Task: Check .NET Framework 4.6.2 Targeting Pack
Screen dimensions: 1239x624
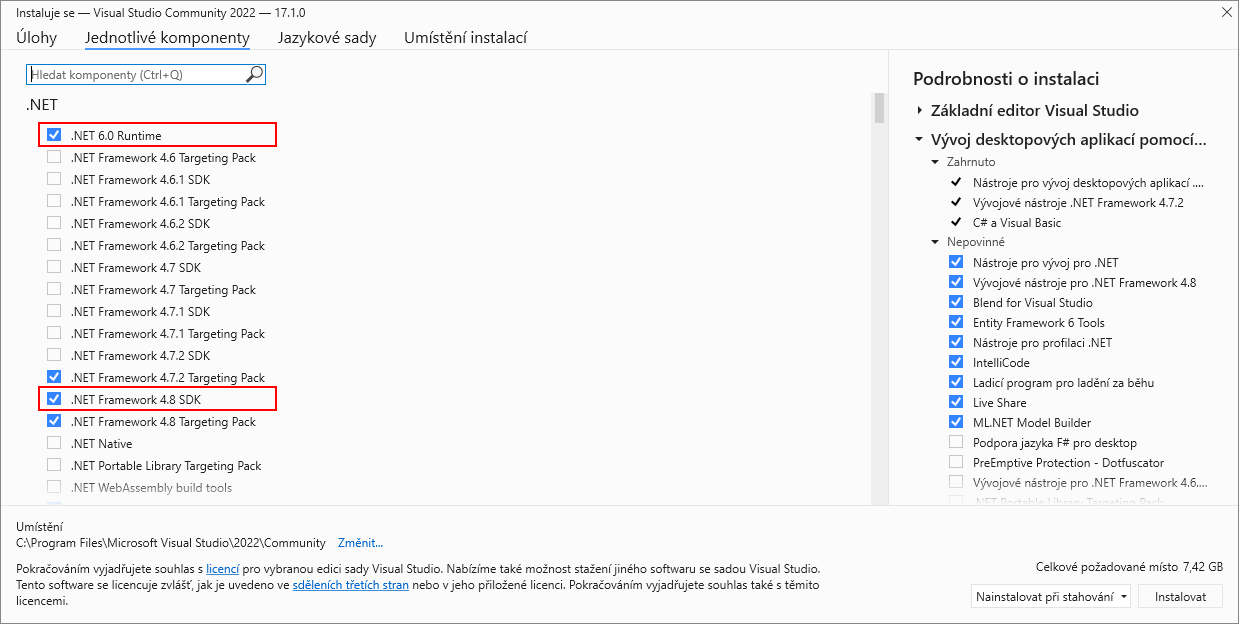Action: [x=54, y=245]
